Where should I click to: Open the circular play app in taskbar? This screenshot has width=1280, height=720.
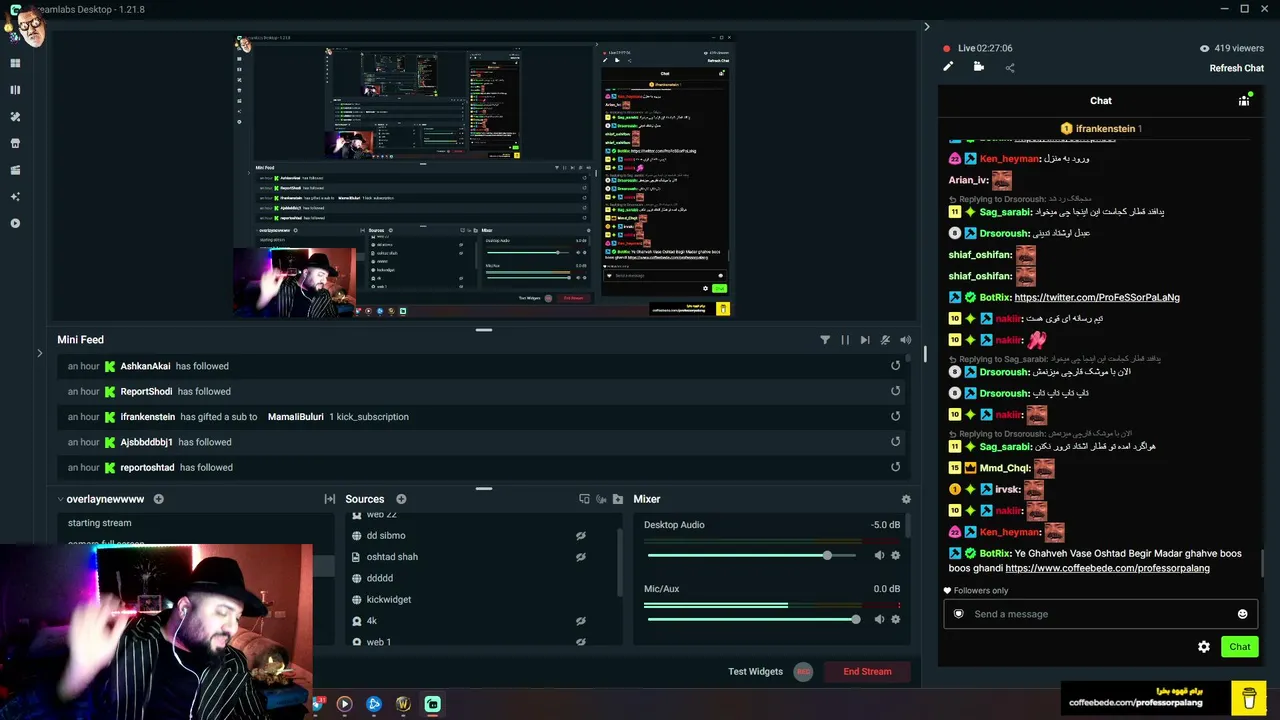(344, 704)
